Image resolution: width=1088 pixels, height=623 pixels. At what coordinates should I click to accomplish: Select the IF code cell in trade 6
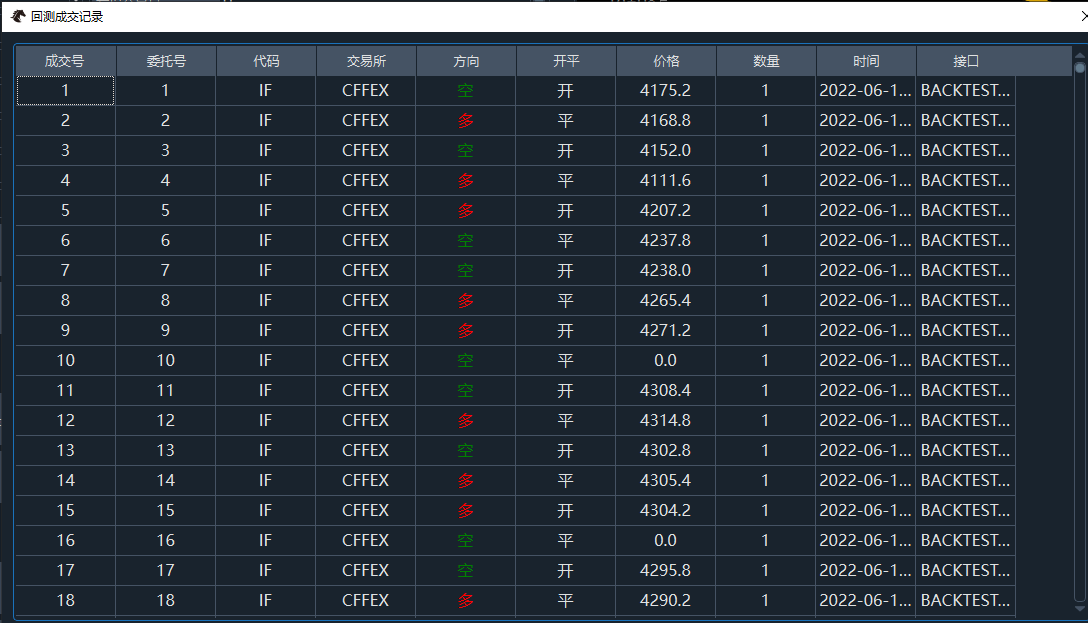click(x=266, y=240)
